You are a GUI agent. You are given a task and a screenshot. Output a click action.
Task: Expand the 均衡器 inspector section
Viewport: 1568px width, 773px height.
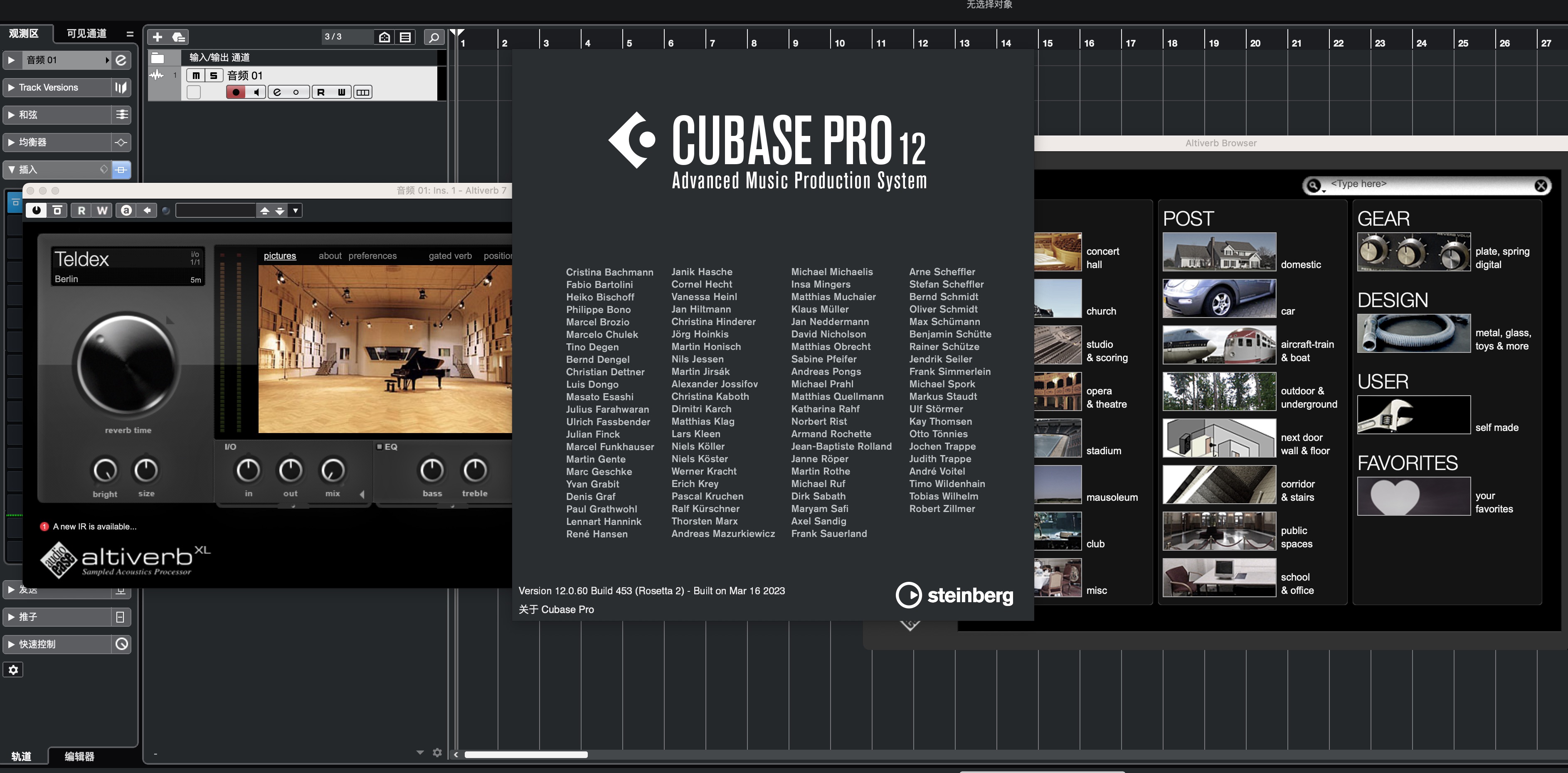coord(11,142)
